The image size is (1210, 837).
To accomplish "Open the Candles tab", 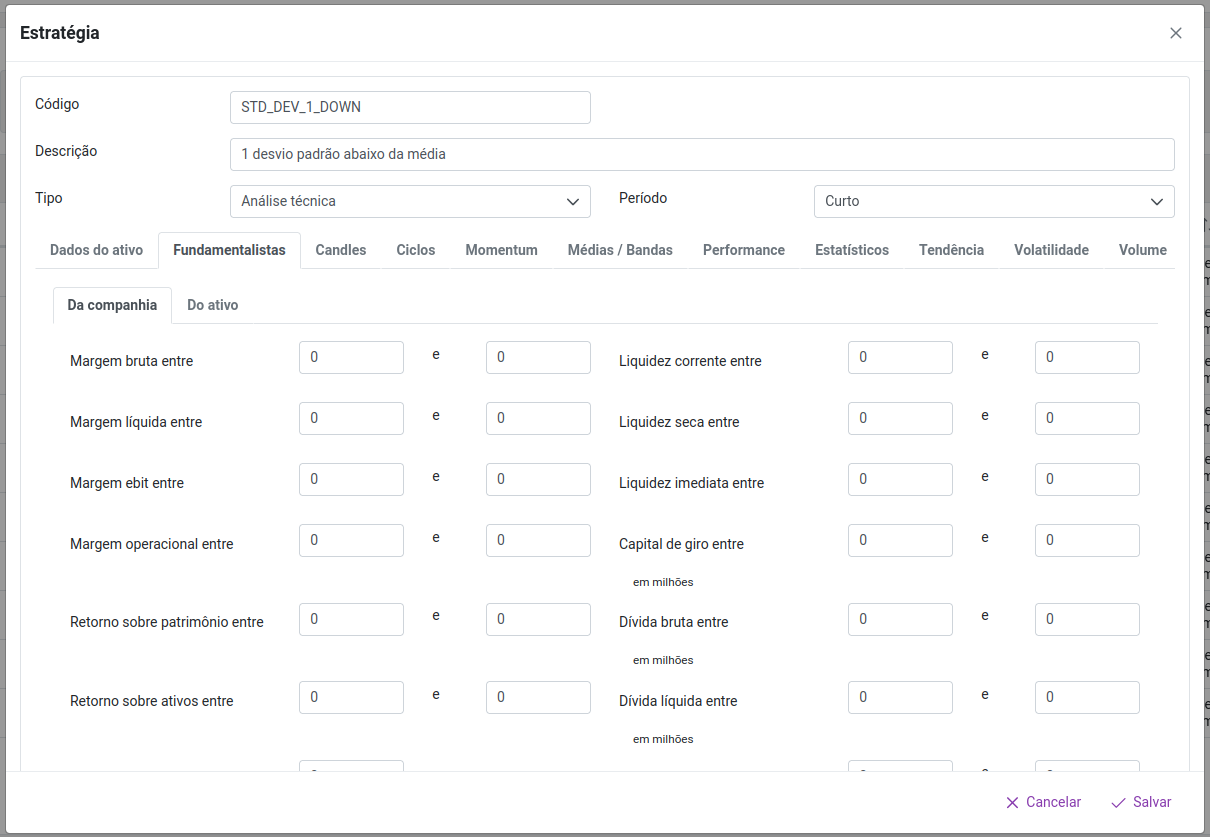I will [340, 250].
